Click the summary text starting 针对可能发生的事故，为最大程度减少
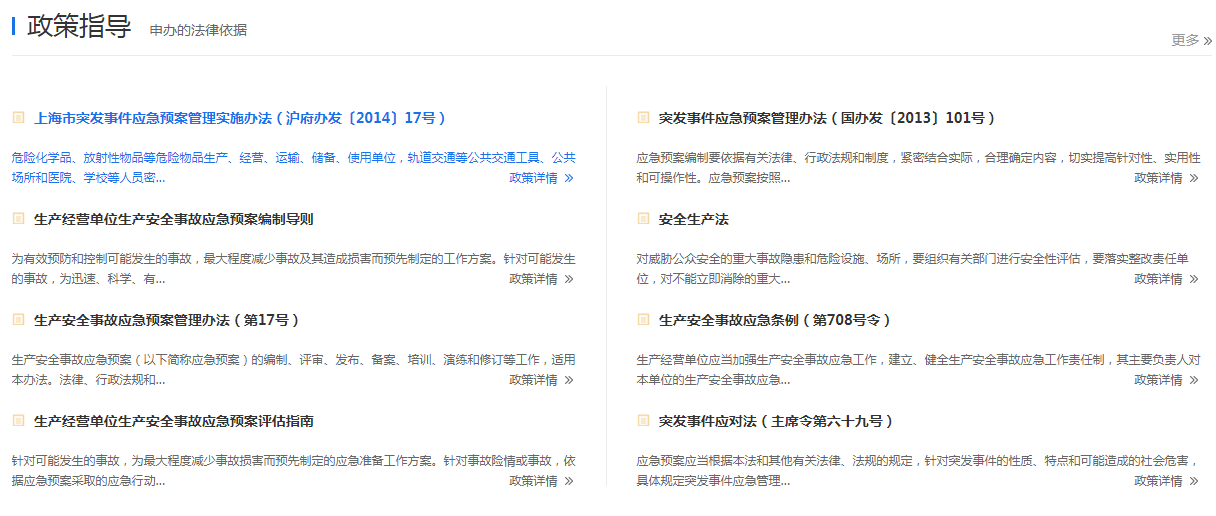 pos(294,471)
